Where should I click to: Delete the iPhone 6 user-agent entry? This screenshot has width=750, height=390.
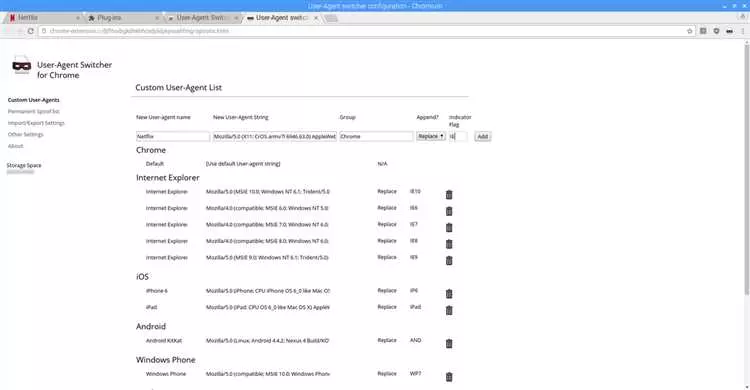449,294
